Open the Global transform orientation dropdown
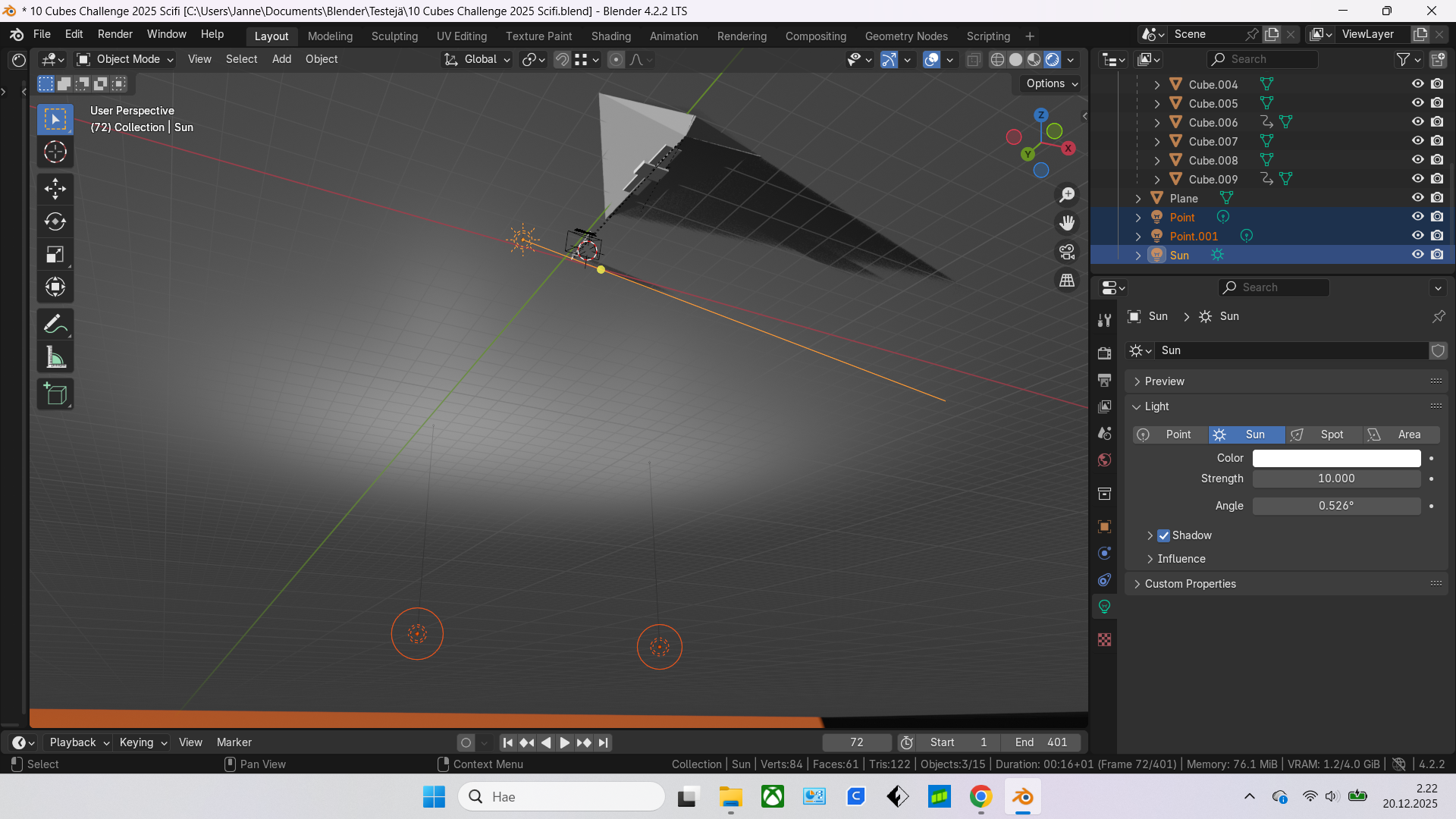 (x=478, y=59)
